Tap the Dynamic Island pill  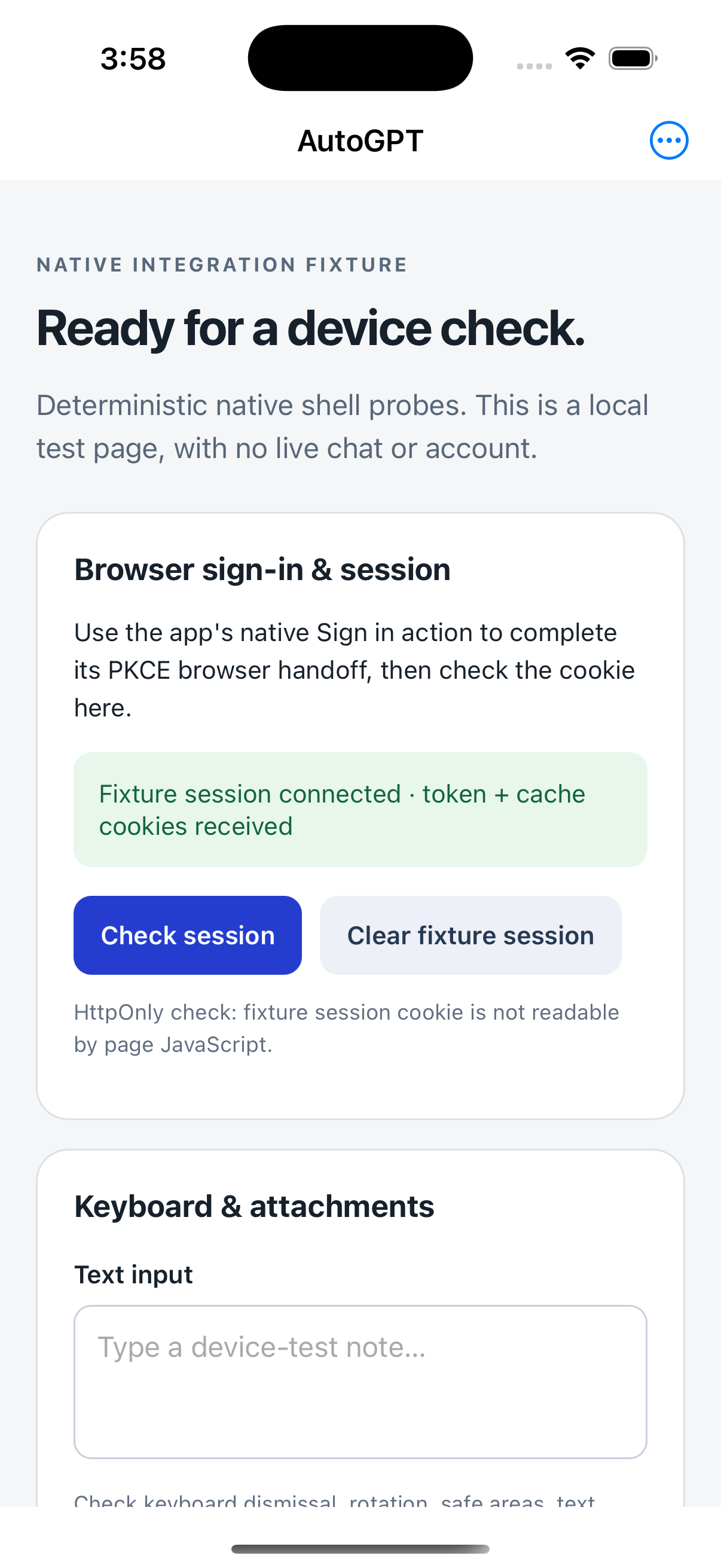click(x=360, y=58)
